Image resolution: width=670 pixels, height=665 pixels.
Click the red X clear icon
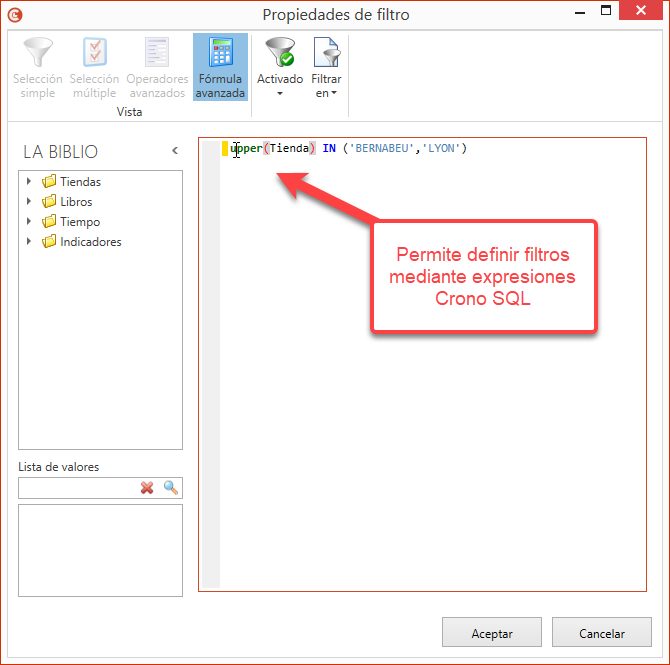147,487
